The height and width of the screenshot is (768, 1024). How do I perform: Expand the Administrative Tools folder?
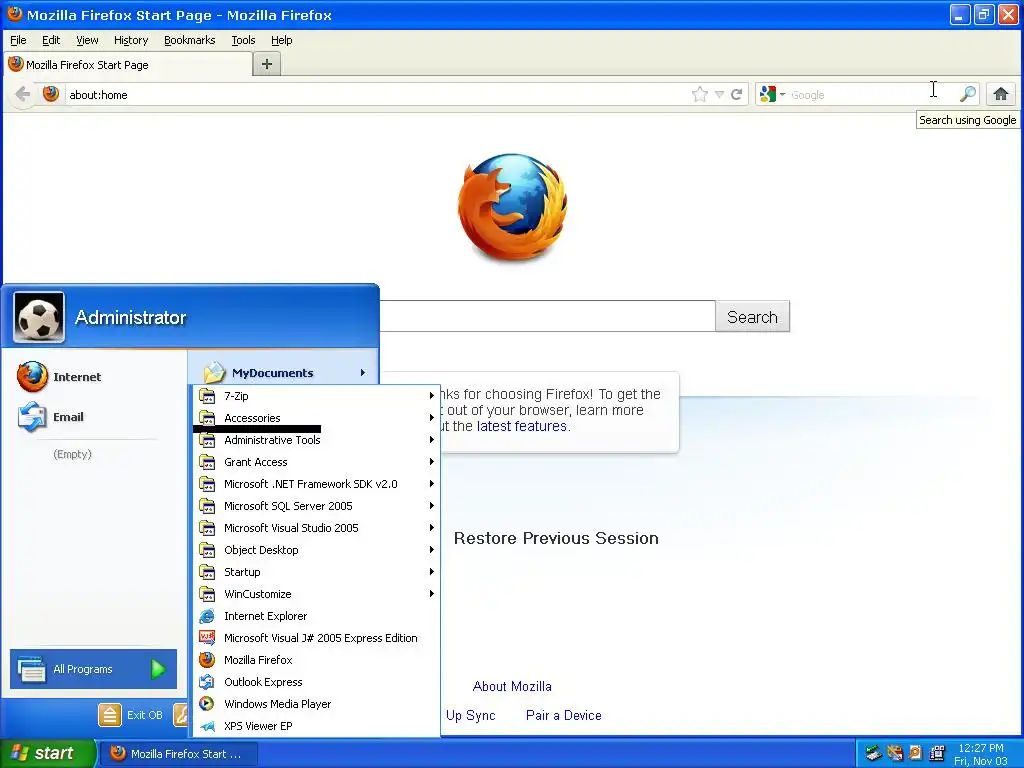point(317,440)
